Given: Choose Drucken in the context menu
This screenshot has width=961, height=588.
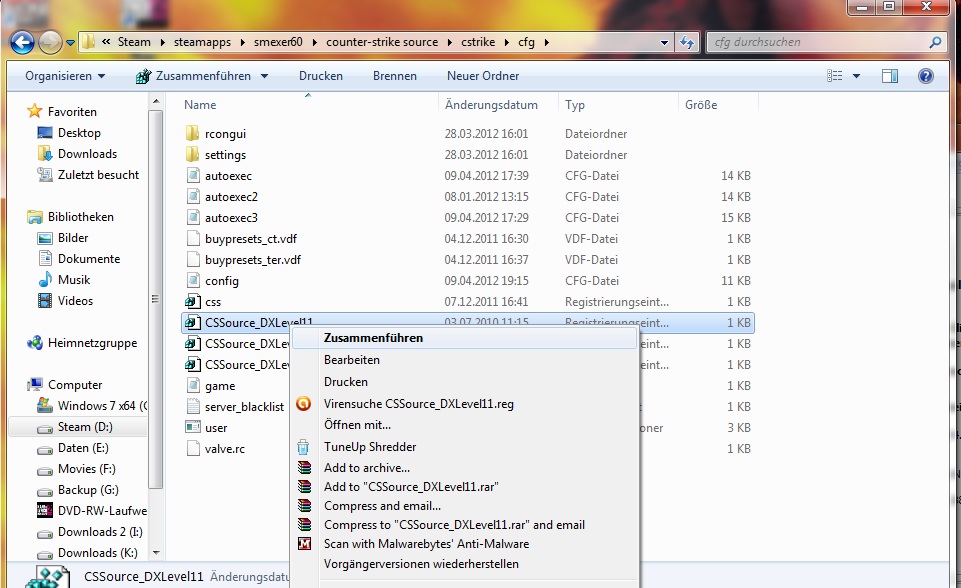Looking at the screenshot, I should coord(346,382).
